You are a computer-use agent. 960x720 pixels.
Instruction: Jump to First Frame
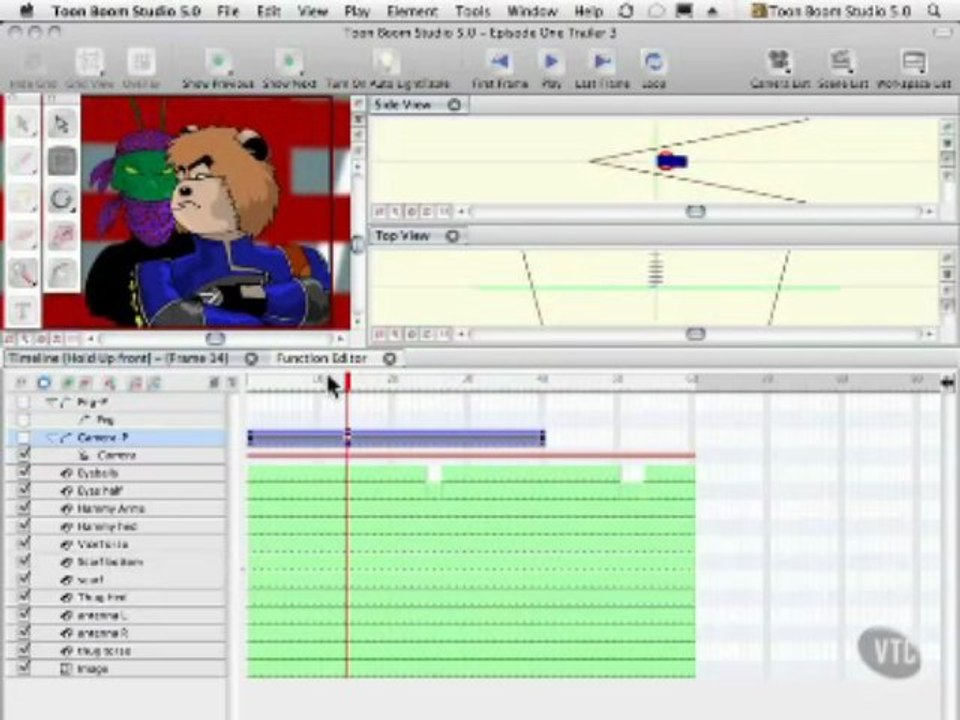500,62
